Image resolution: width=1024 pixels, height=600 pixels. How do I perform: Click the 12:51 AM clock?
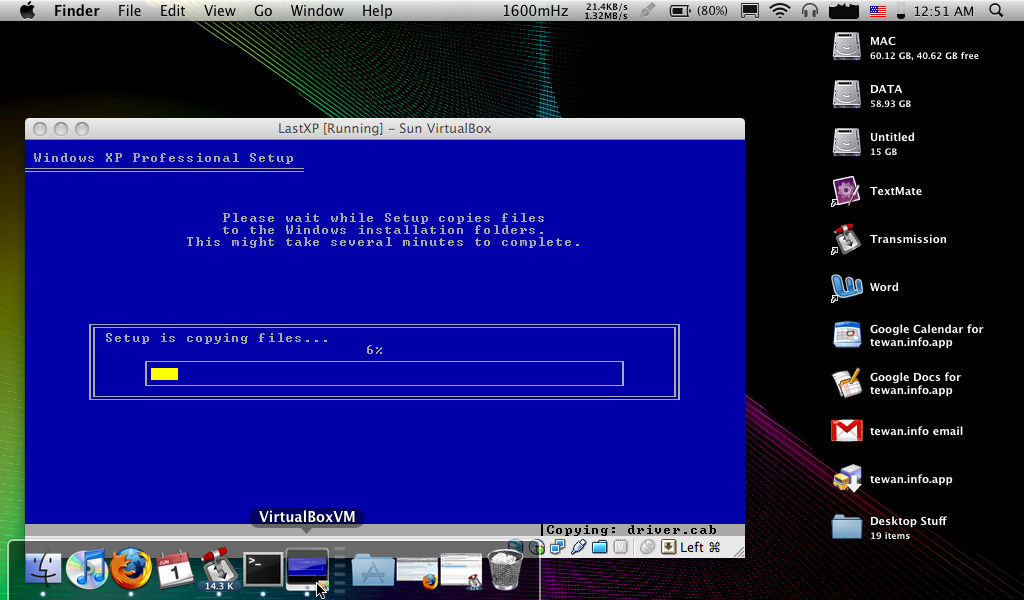tap(944, 10)
